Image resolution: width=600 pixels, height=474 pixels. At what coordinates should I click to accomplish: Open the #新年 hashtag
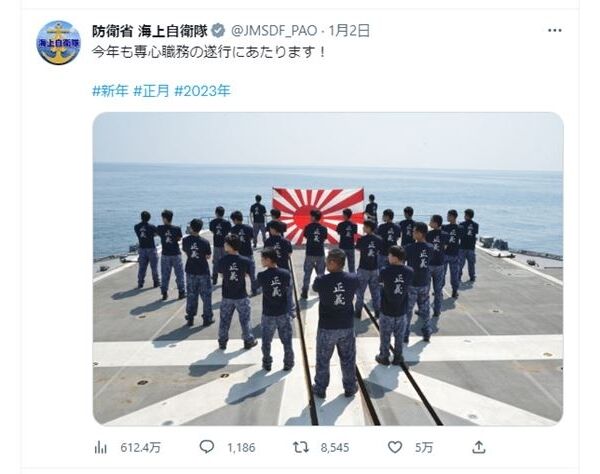[110, 91]
